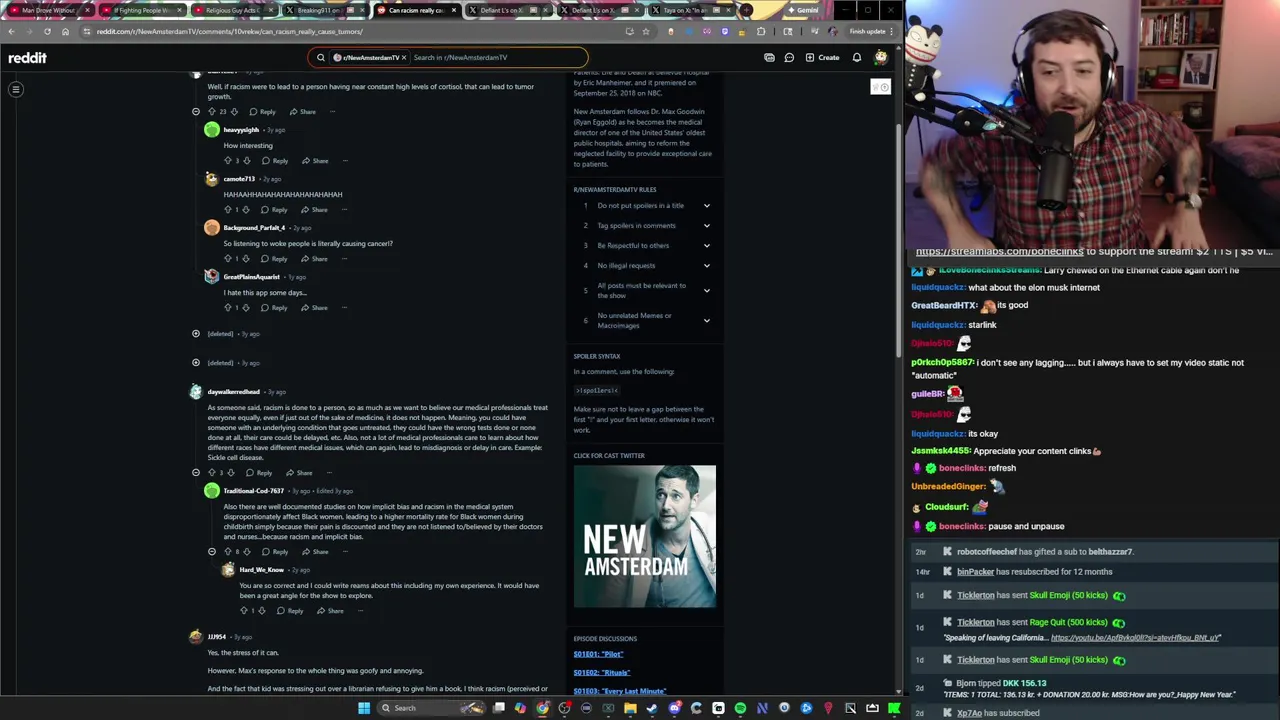Open Reddit advertise icon in header
Viewport: 1280px width, 720px height.
(x=769, y=58)
